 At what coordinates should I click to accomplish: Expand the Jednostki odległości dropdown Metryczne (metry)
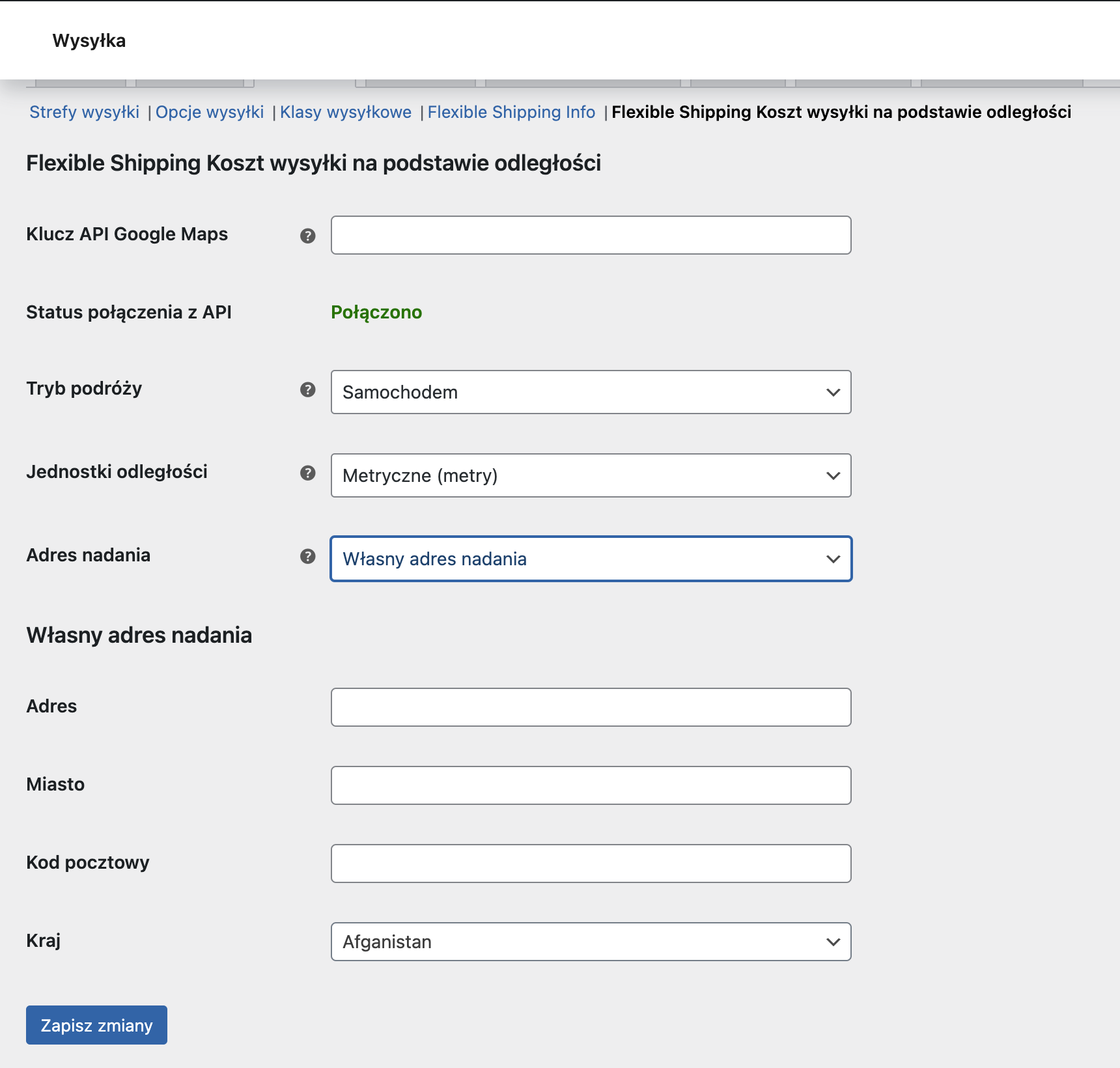(591, 475)
